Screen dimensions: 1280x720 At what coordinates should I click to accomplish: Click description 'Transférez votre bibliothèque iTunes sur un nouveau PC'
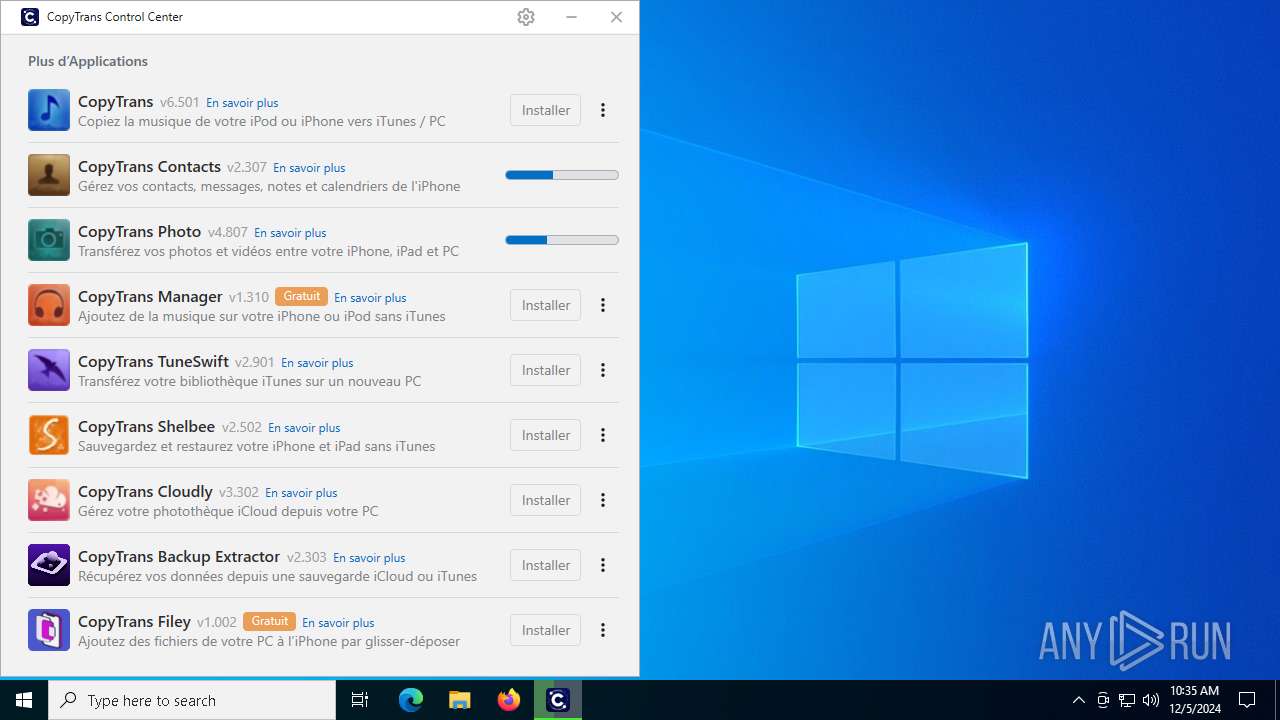point(250,381)
